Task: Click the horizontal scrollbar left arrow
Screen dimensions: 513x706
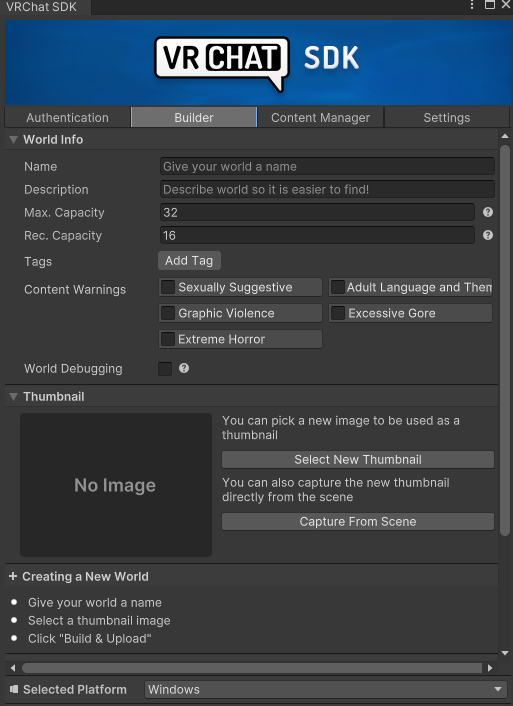Action: (13, 668)
